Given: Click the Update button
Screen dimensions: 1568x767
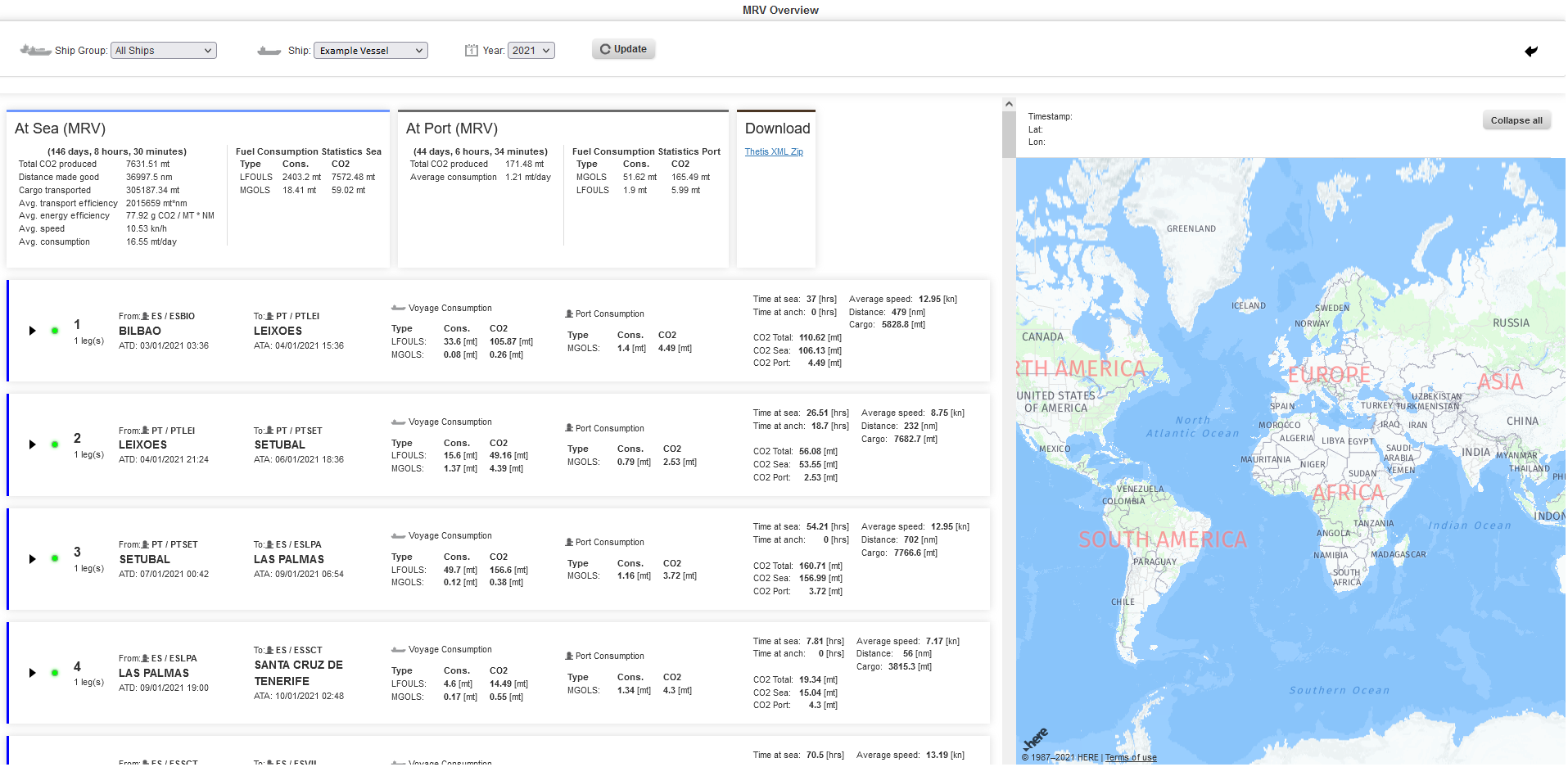Looking at the screenshot, I should 623,49.
